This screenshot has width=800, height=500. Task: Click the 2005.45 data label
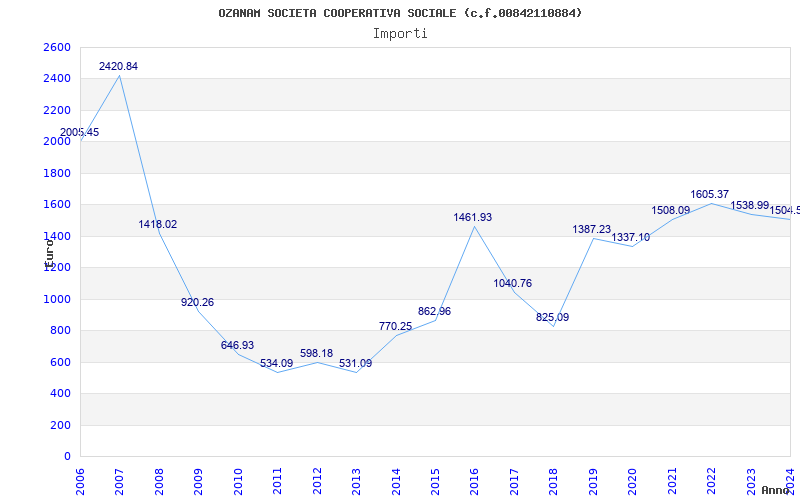pyautogui.click(x=80, y=132)
